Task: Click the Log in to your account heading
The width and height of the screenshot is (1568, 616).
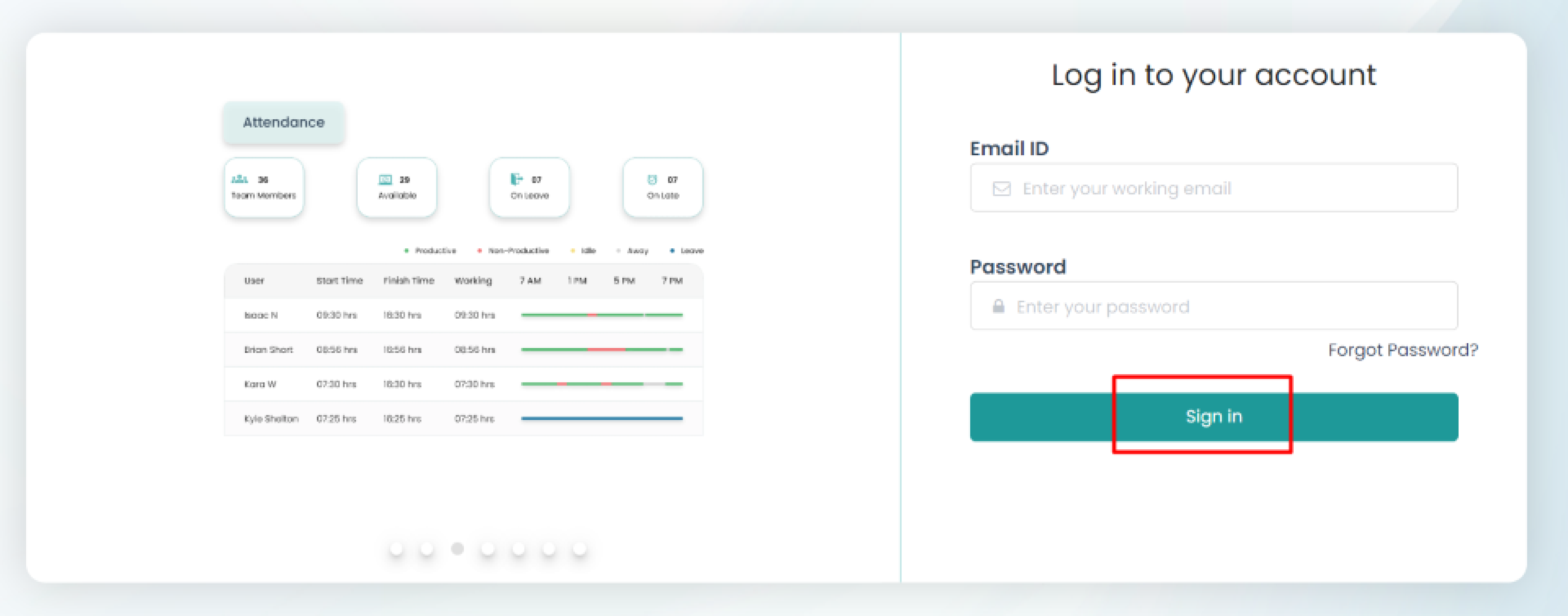Action: tap(1214, 76)
